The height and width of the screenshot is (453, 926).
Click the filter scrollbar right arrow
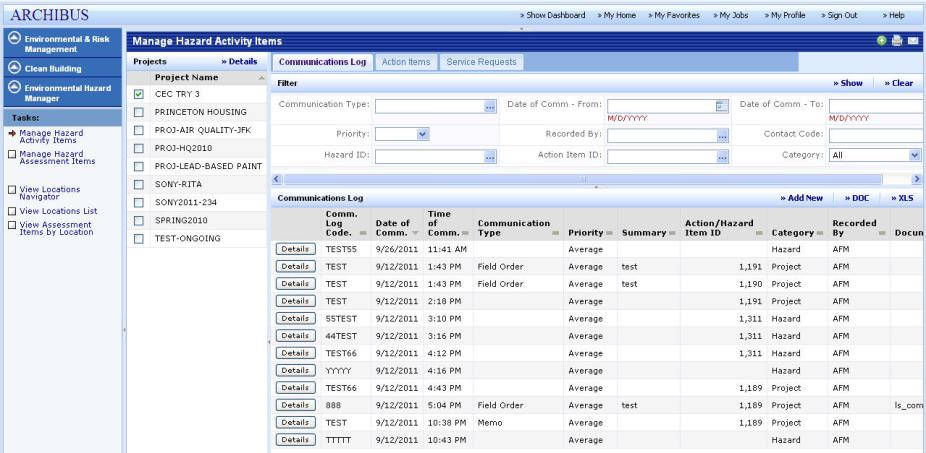click(917, 179)
